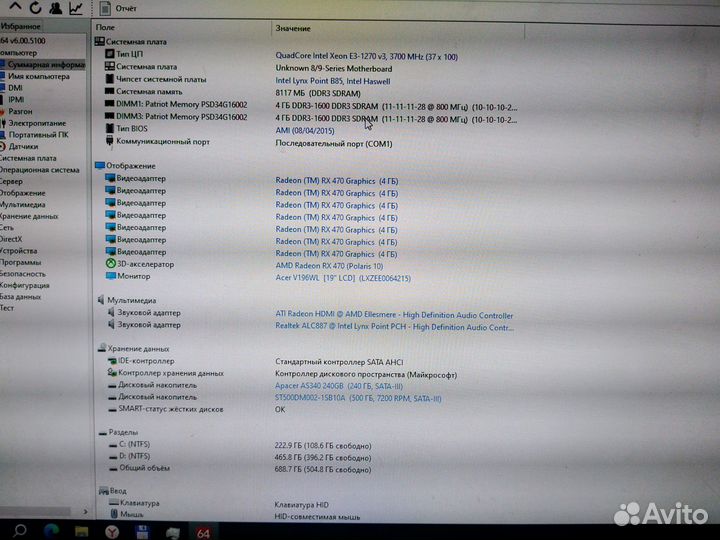Open File Explorer from the taskbar
The width and height of the screenshot is (720, 540).
[x=82, y=532]
